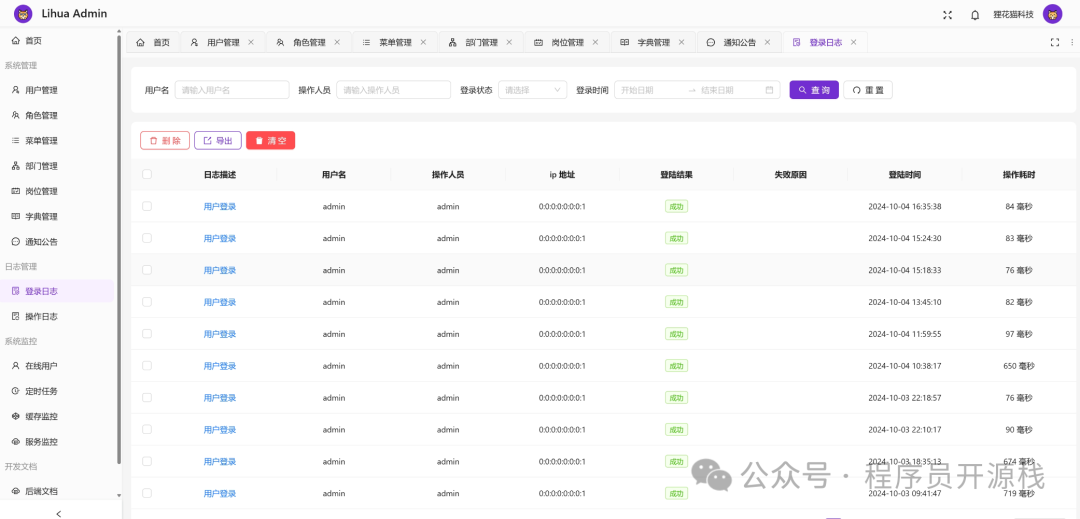
Task: Click the 重置 reset button
Action: 868,90
